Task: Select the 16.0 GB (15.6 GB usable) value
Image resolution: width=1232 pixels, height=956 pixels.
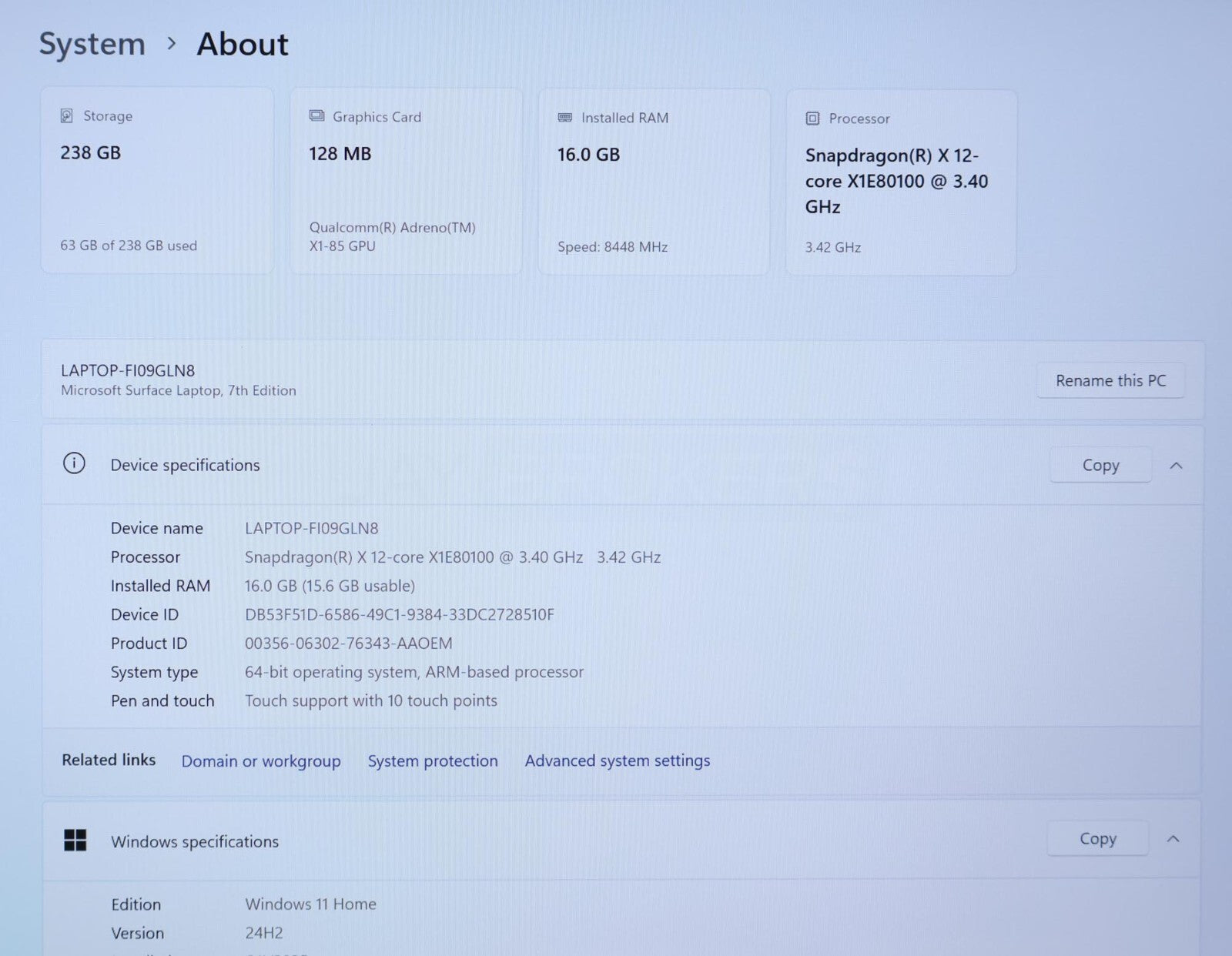Action: click(x=330, y=586)
